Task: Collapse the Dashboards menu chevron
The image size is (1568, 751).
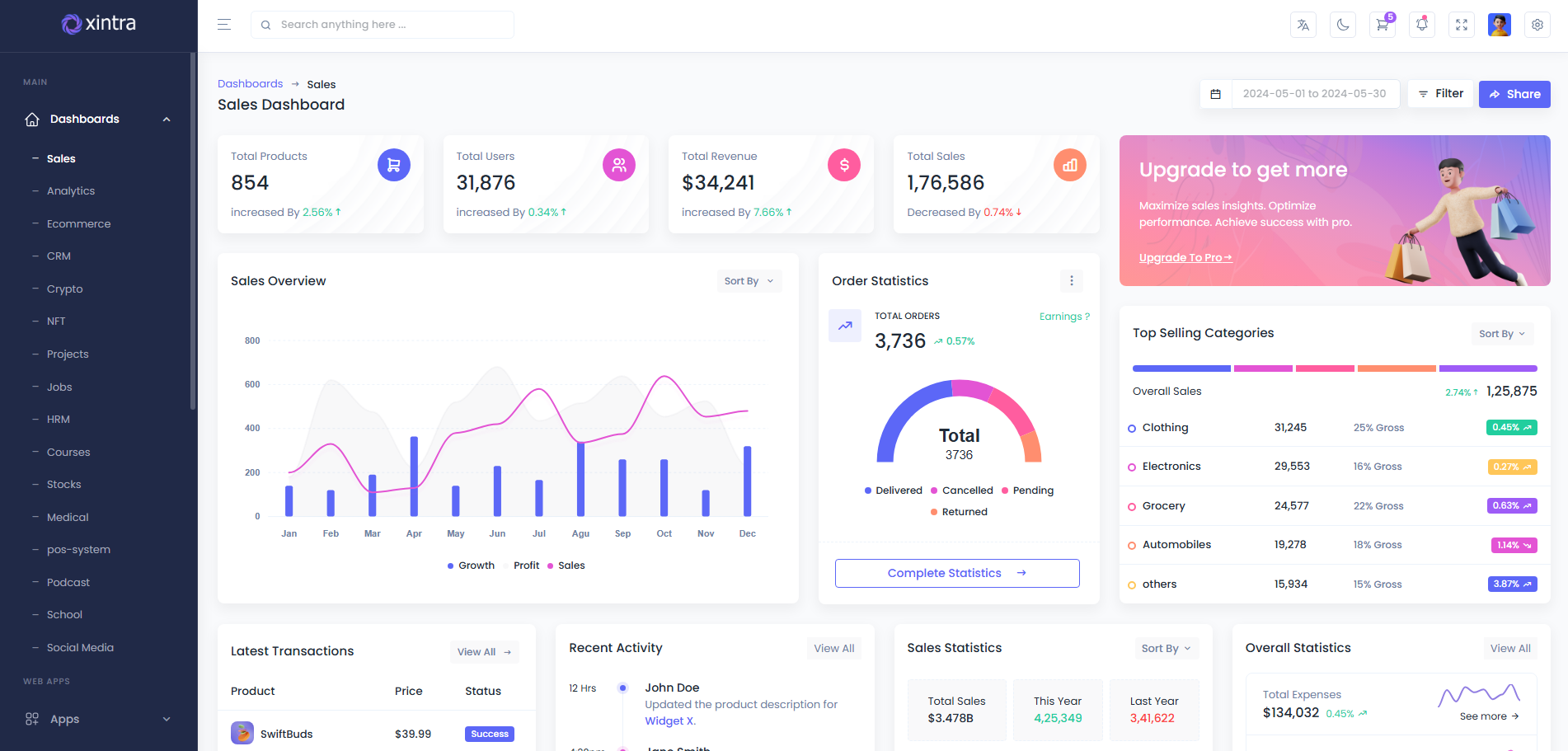Action: (x=167, y=120)
